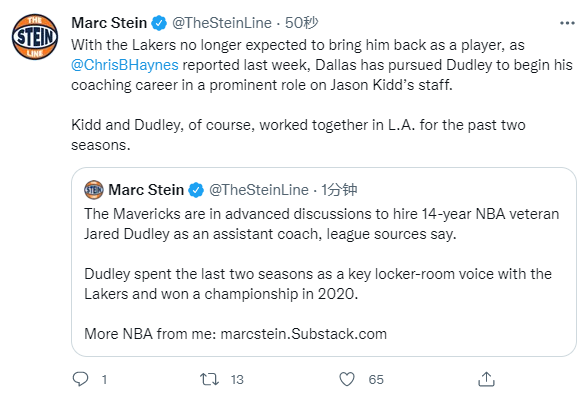The width and height of the screenshot is (581, 397).
Task: Click the small avatar in quoted tweet
Action: 94,190
